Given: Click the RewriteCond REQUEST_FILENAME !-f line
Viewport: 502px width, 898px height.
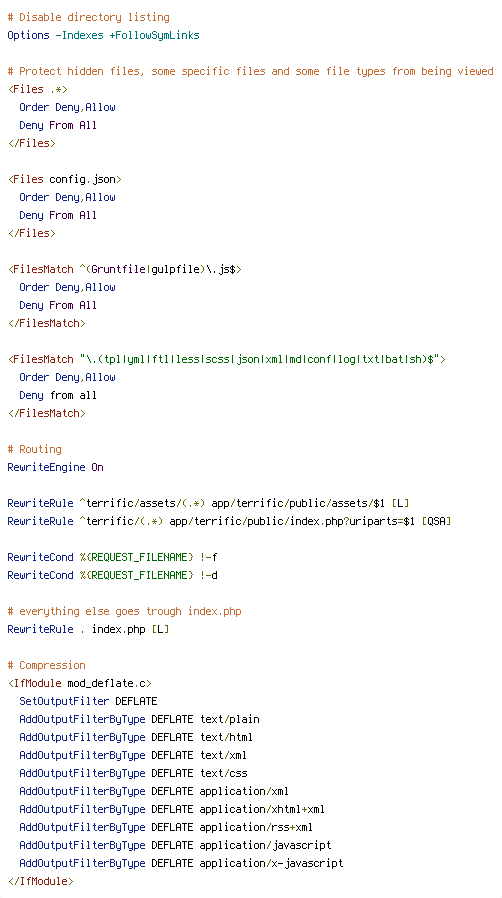Looking at the screenshot, I should coord(112,557).
